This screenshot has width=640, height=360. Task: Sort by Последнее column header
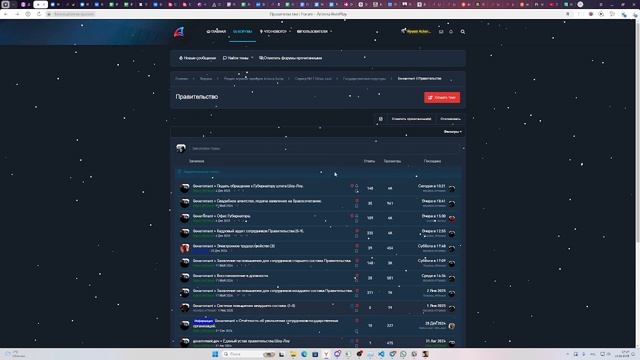click(432, 161)
